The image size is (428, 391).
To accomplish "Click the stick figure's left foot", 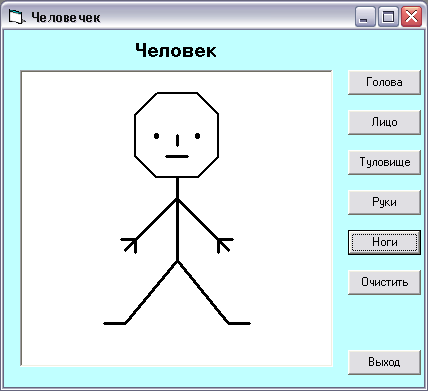I will click(x=114, y=323).
